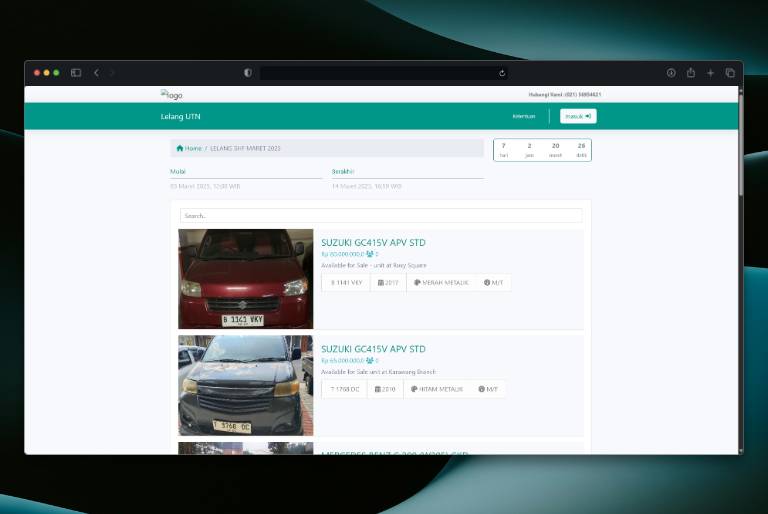This screenshot has height=514, width=768.
Task: Click the Karawang Branch availability description
Action: [x=378, y=372]
